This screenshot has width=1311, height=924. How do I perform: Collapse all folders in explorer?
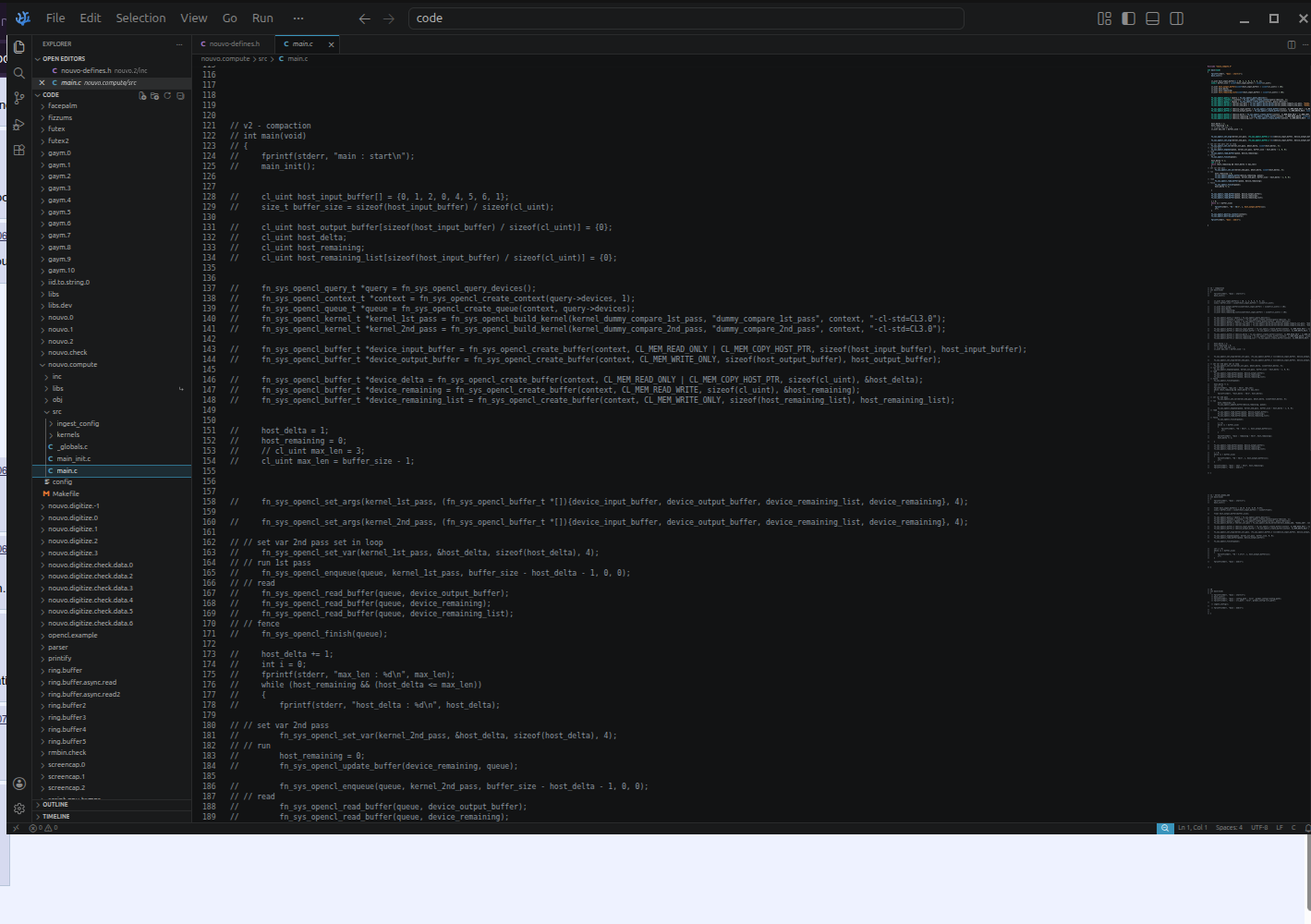pos(180,95)
